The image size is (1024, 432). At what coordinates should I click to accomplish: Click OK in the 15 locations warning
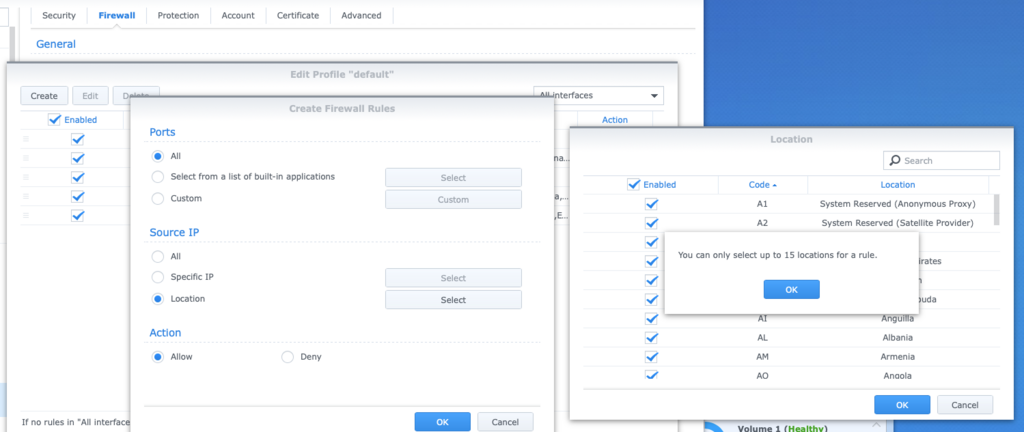792,290
